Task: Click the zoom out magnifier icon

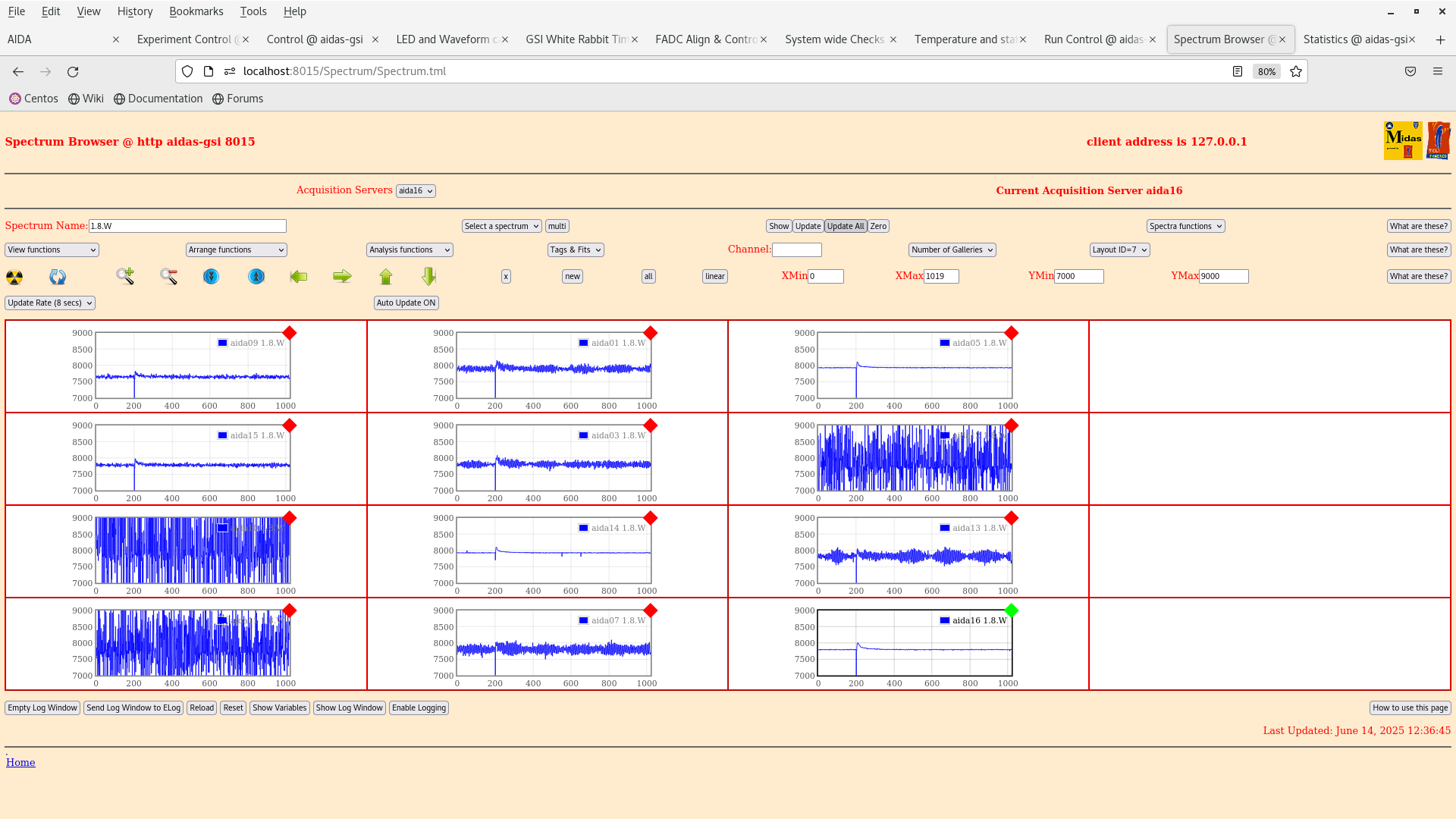Action: (168, 277)
